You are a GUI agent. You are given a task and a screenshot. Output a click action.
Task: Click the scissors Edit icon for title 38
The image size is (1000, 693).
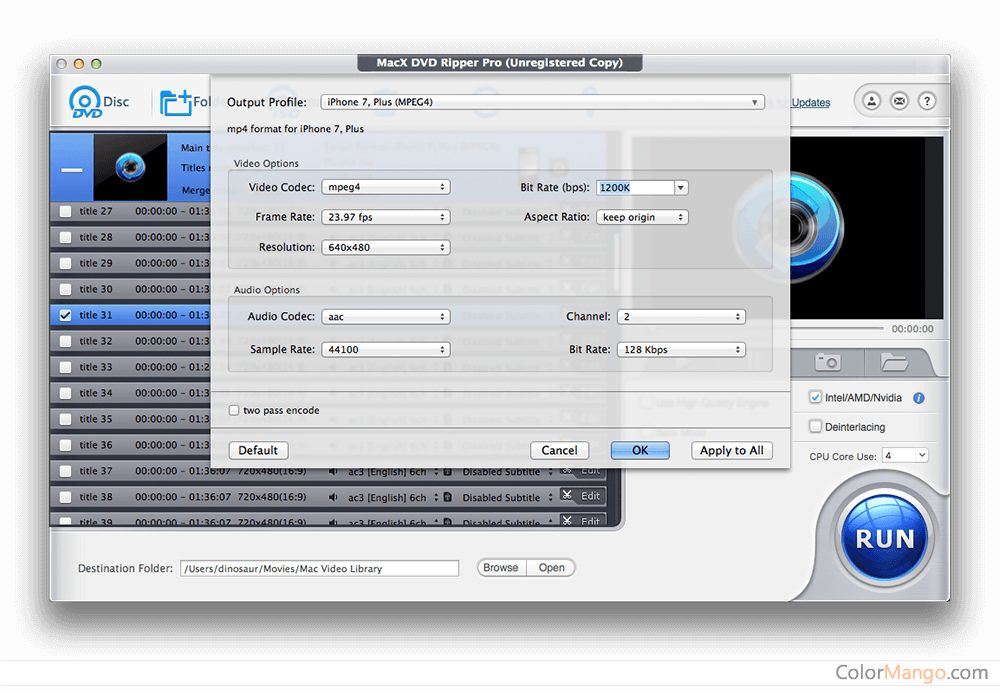coord(567,495)
